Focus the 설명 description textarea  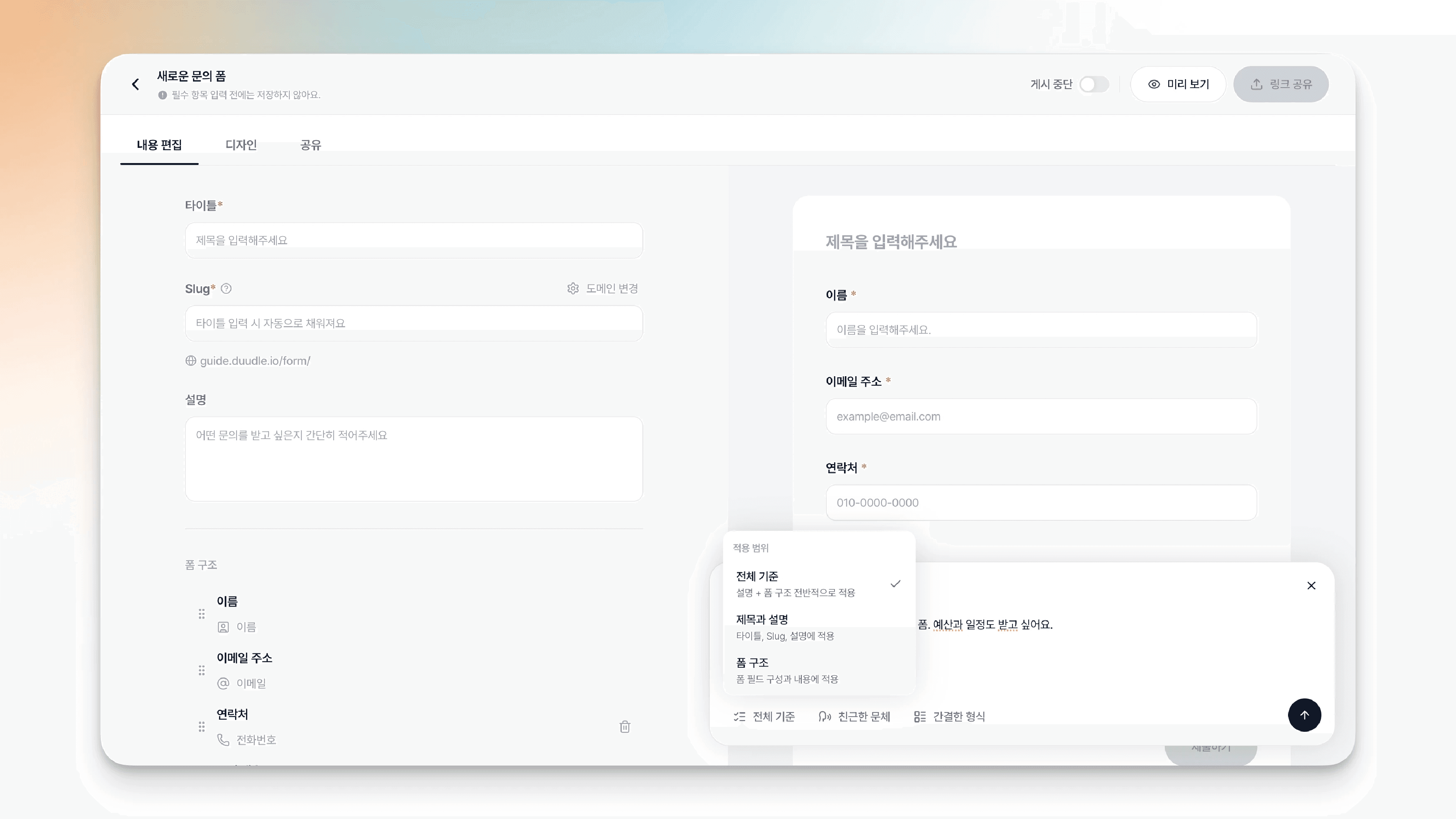pyautogui.click(x=414, y=459)
